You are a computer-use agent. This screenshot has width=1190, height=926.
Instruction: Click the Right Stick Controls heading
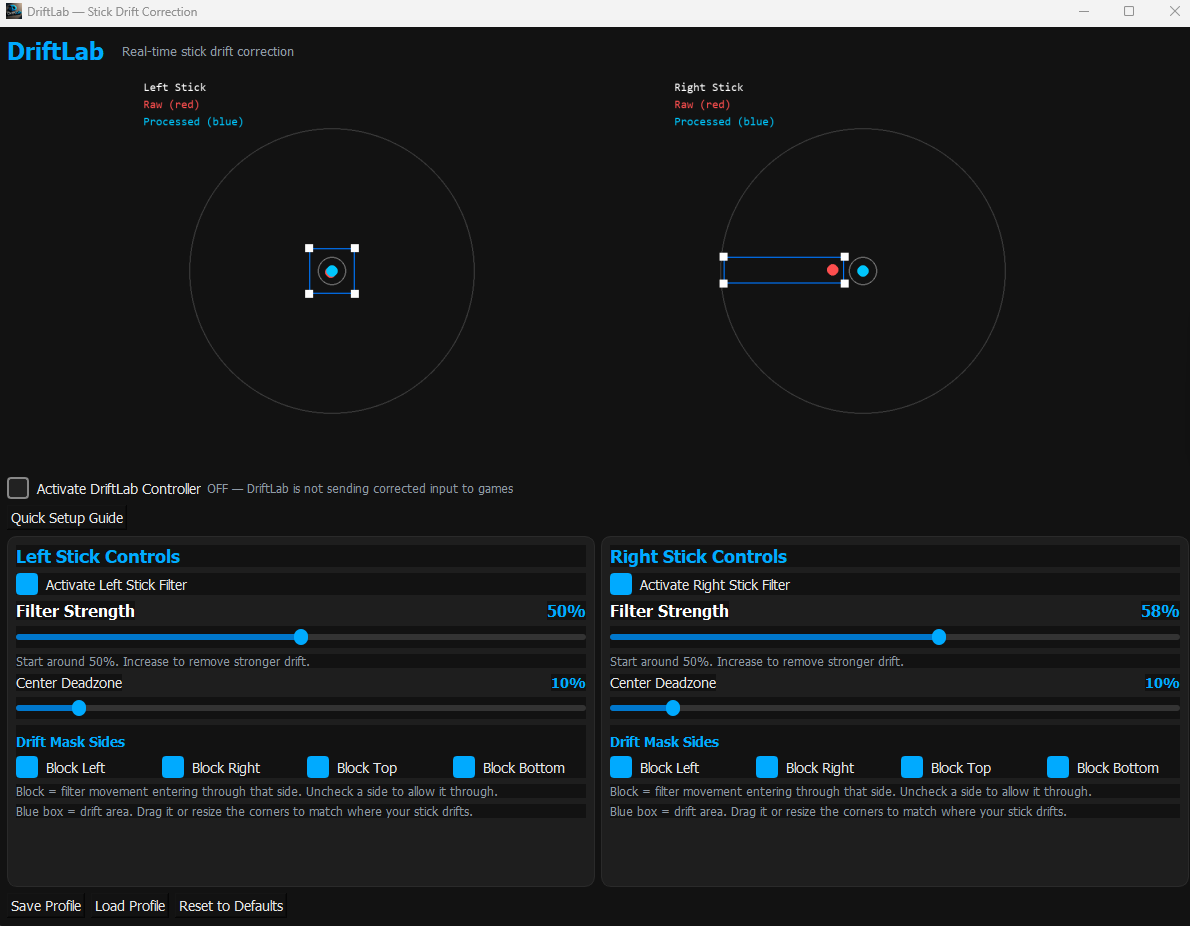(698, 556)
